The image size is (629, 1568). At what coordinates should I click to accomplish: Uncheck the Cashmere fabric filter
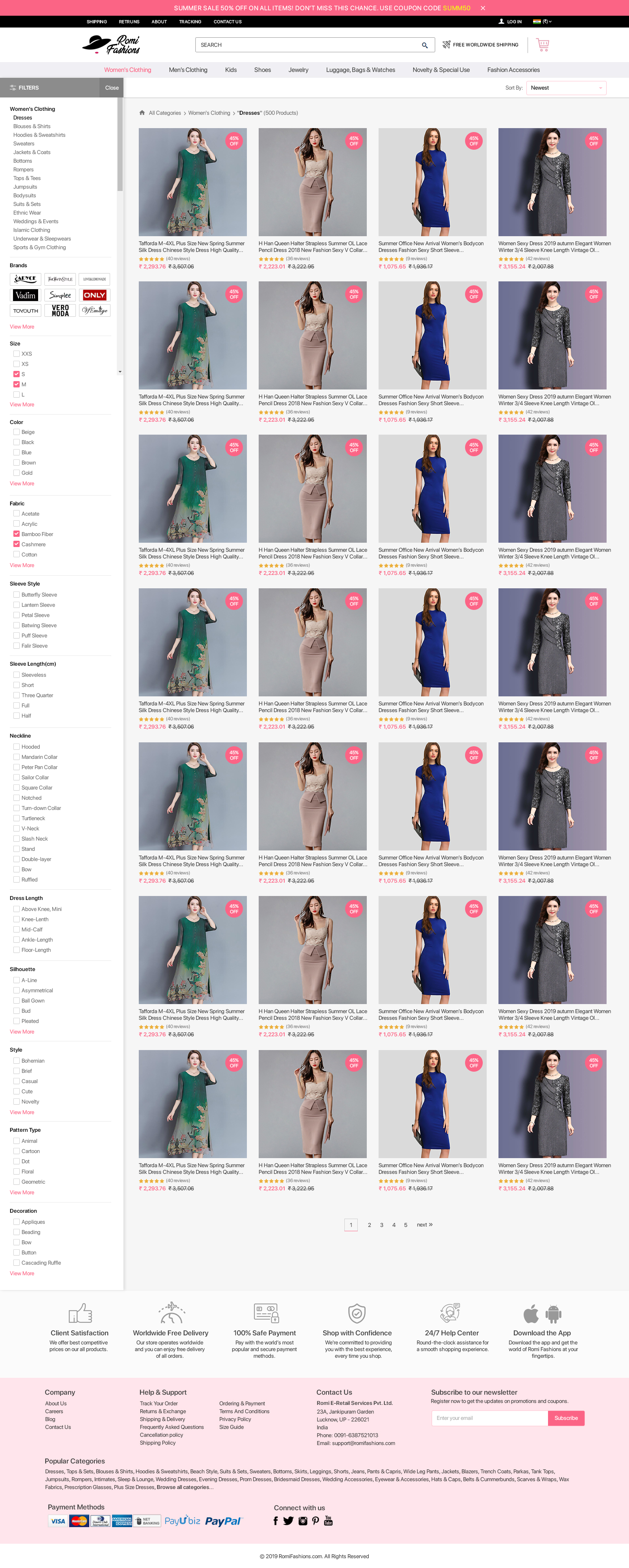pos(17,544)
